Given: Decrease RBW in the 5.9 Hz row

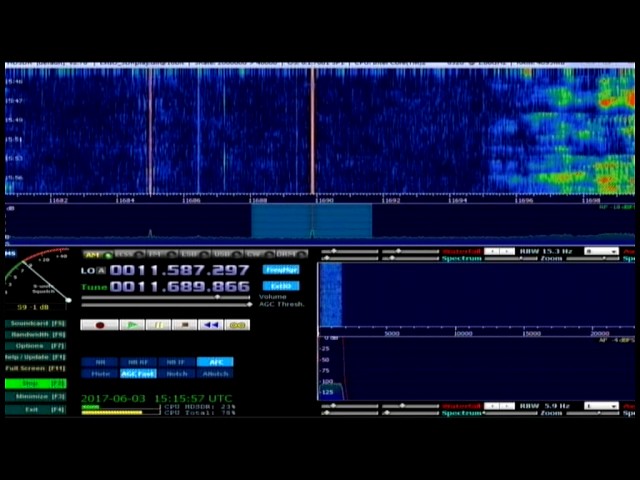Looking at the screenshot, I should (x=492, y=406).
